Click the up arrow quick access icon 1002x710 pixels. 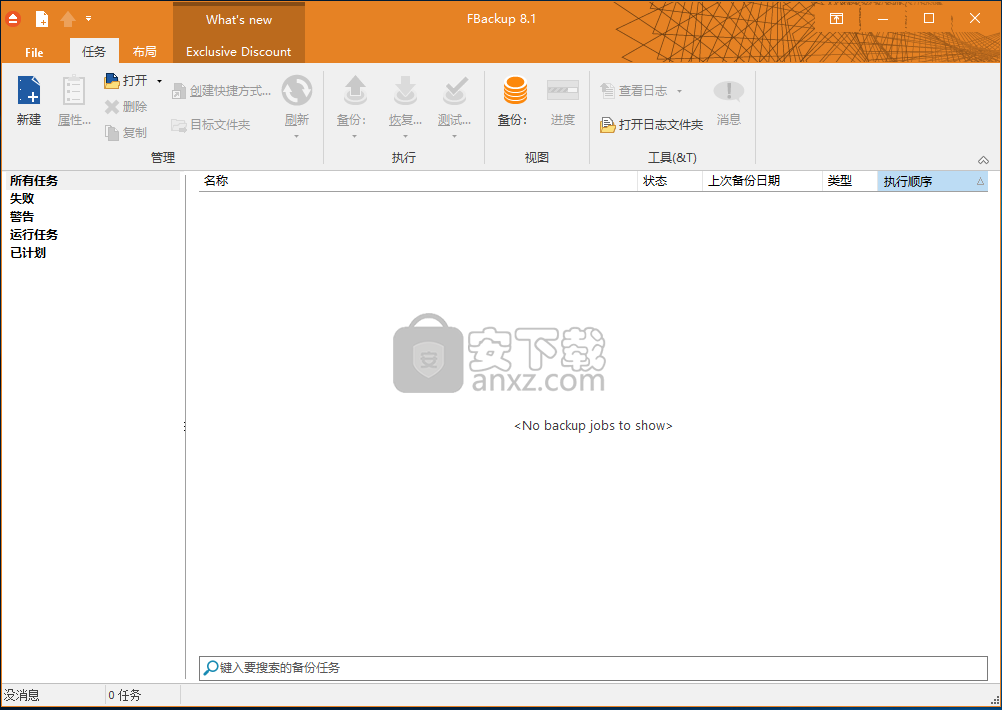[68, 19]
